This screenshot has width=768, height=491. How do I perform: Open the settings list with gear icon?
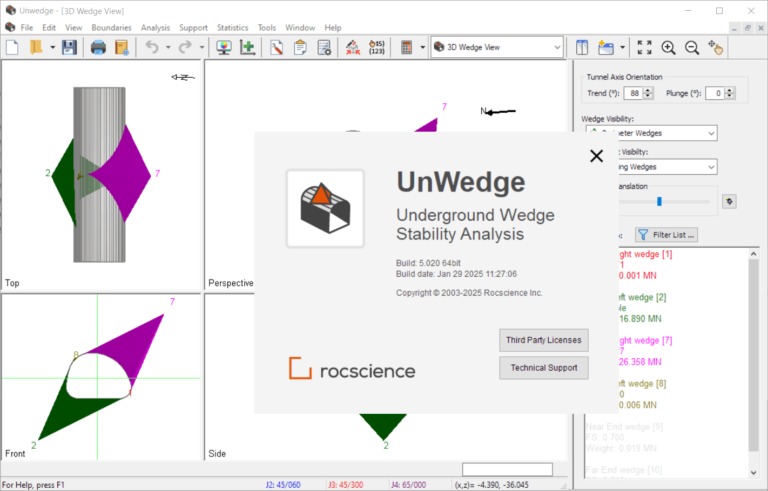[x=324, y=48]
